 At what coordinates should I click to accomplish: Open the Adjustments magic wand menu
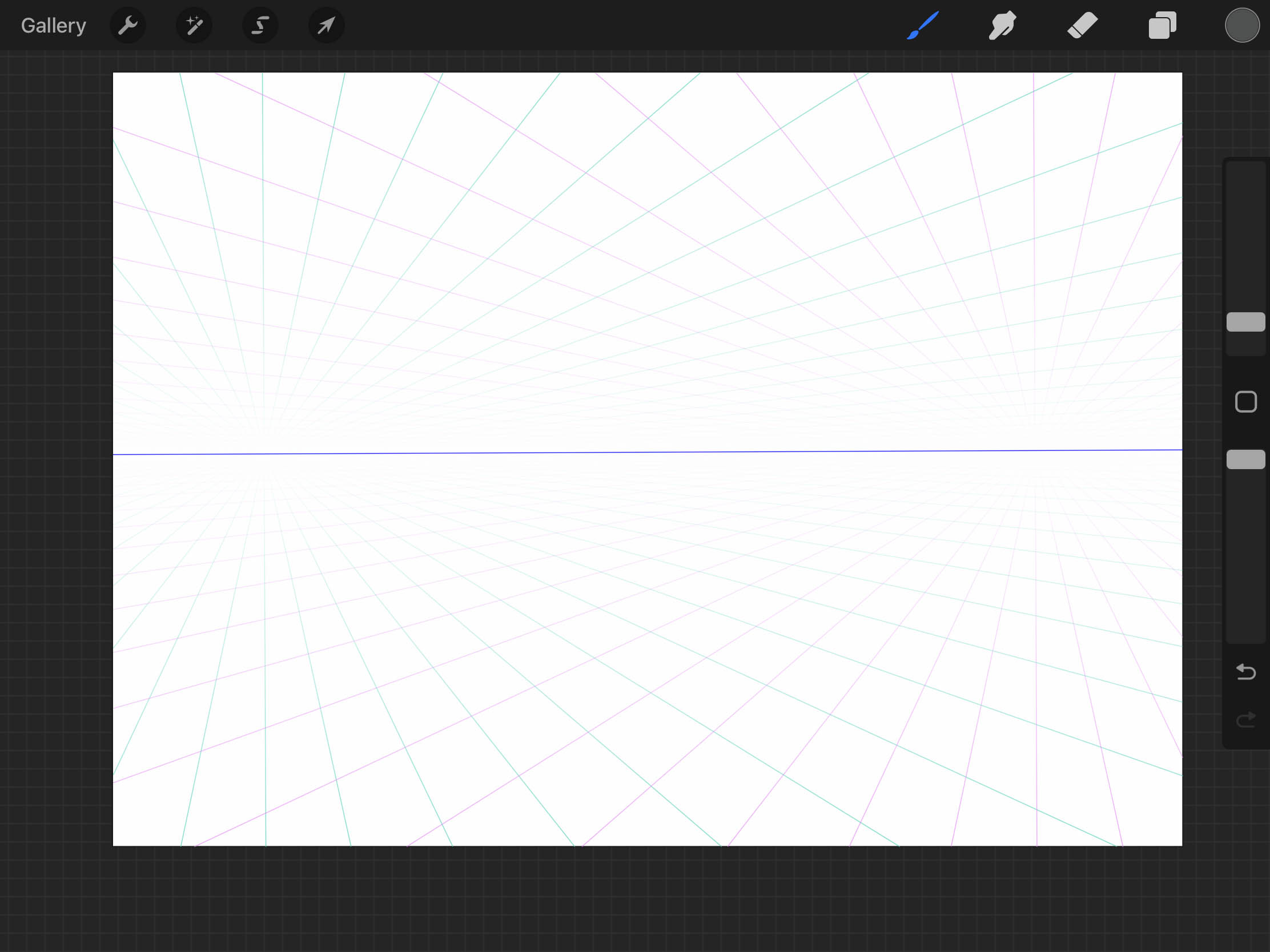194,25
